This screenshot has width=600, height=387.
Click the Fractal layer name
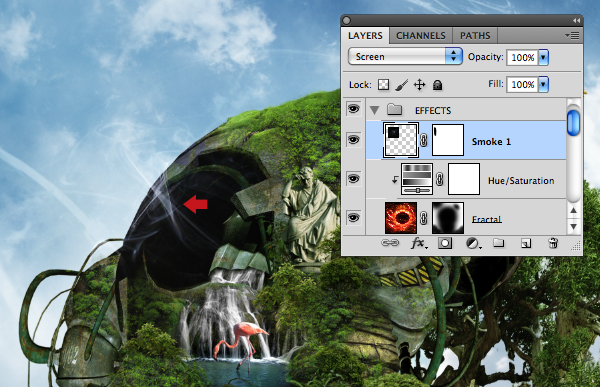[486, 219]
